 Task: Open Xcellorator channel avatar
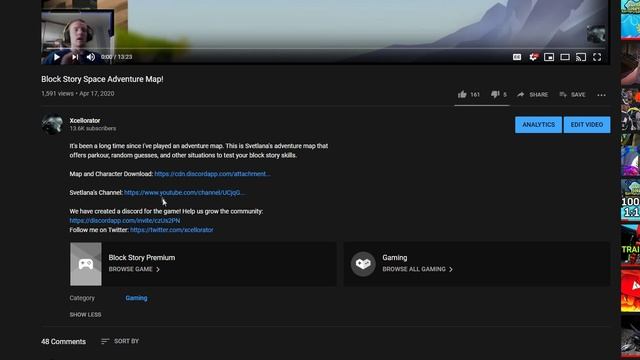(52, 124)
